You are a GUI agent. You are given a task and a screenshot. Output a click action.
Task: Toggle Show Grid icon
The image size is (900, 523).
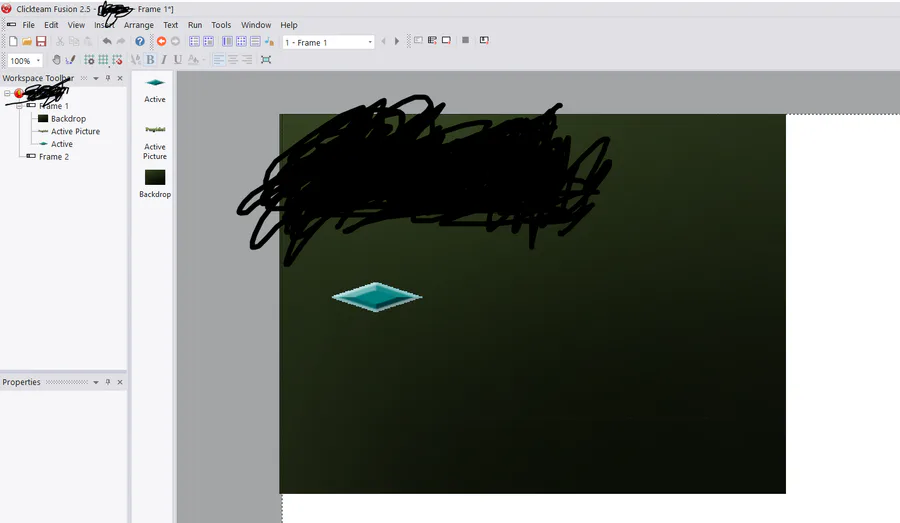pos(103,60)
